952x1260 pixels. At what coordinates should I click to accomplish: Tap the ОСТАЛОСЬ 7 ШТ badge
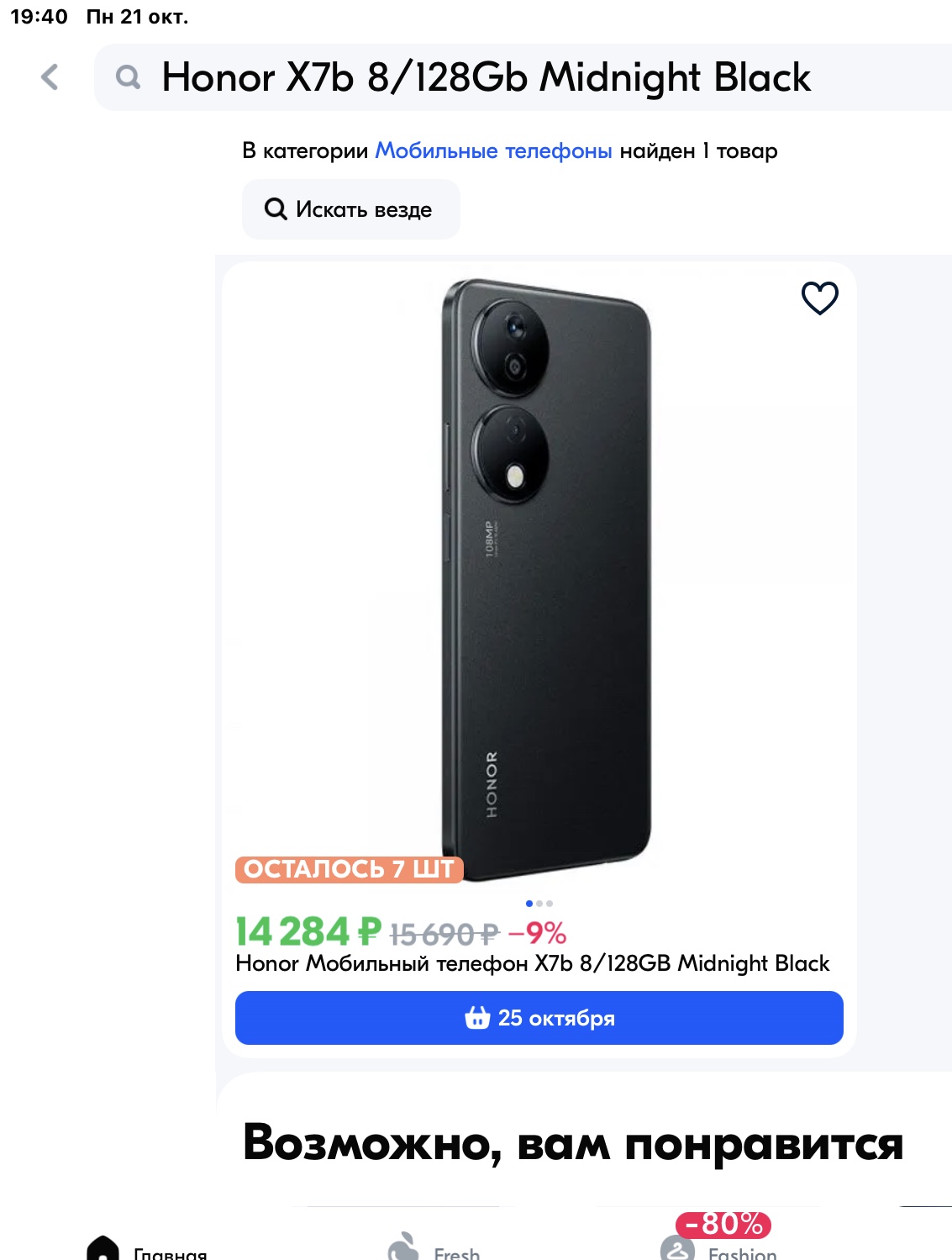point(349,869)
